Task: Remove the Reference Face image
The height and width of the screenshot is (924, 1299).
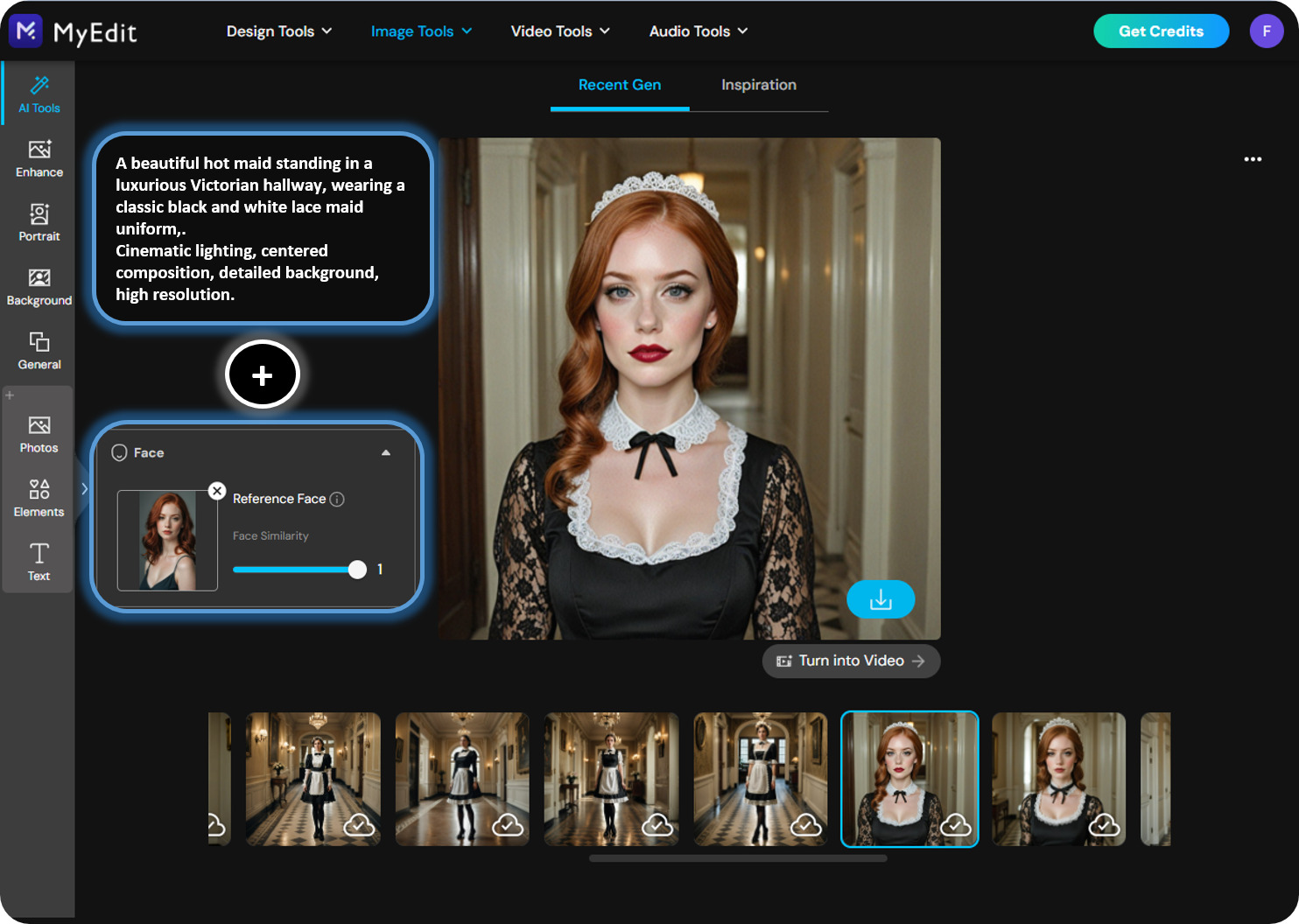Action: pyautogui.click(x=217, y=491)
